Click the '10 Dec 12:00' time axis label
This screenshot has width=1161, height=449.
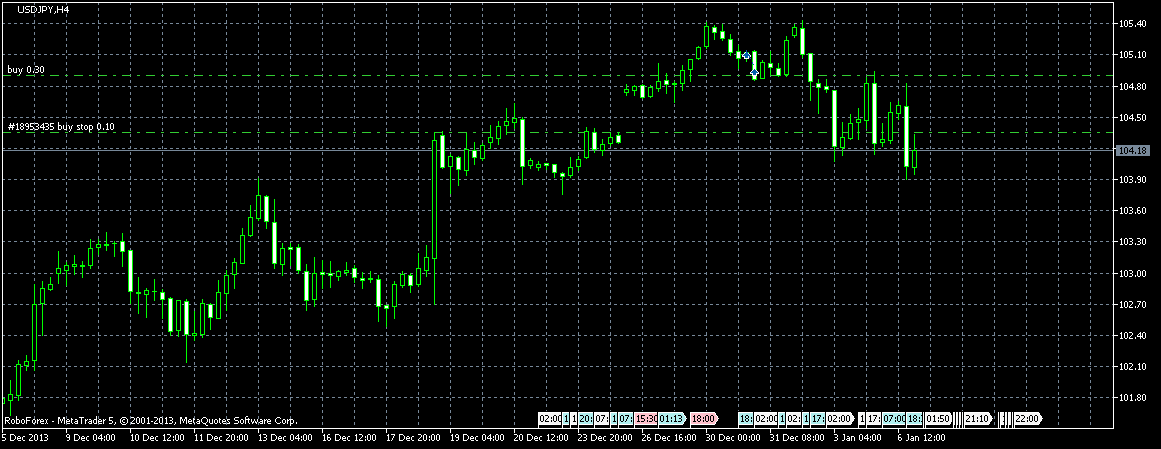[x=158, y=437]
